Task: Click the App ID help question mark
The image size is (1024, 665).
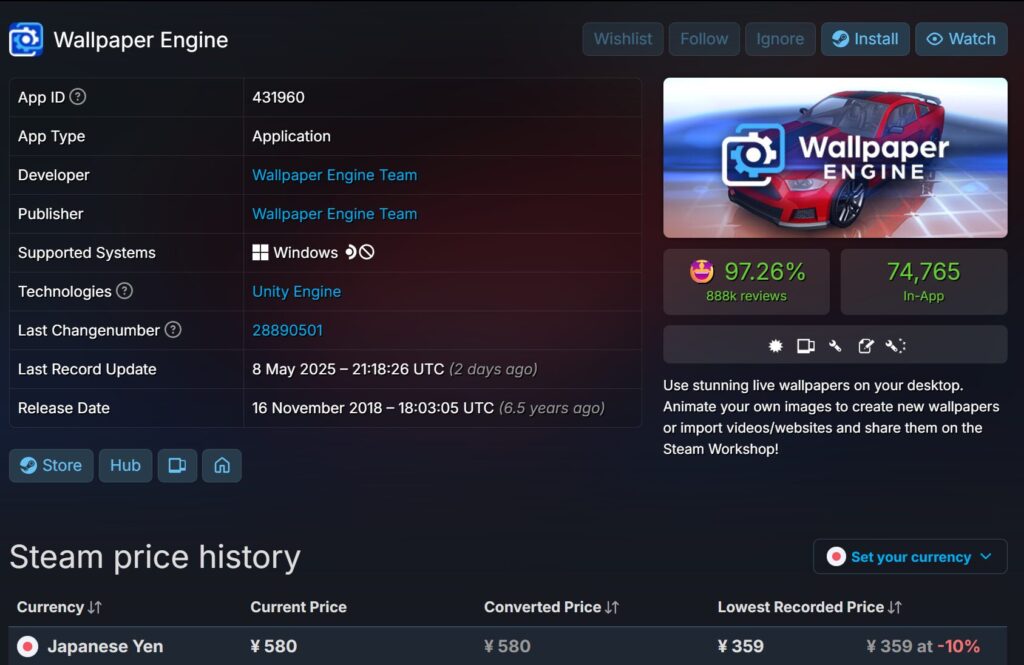Action: click(77, 97)
